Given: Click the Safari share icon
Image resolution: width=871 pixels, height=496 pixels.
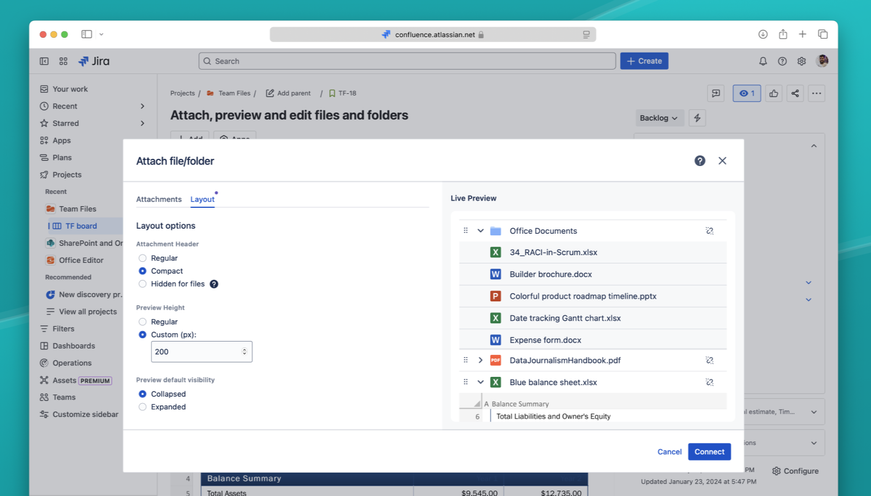Looking at the screenshot, I should click(783, 34).
